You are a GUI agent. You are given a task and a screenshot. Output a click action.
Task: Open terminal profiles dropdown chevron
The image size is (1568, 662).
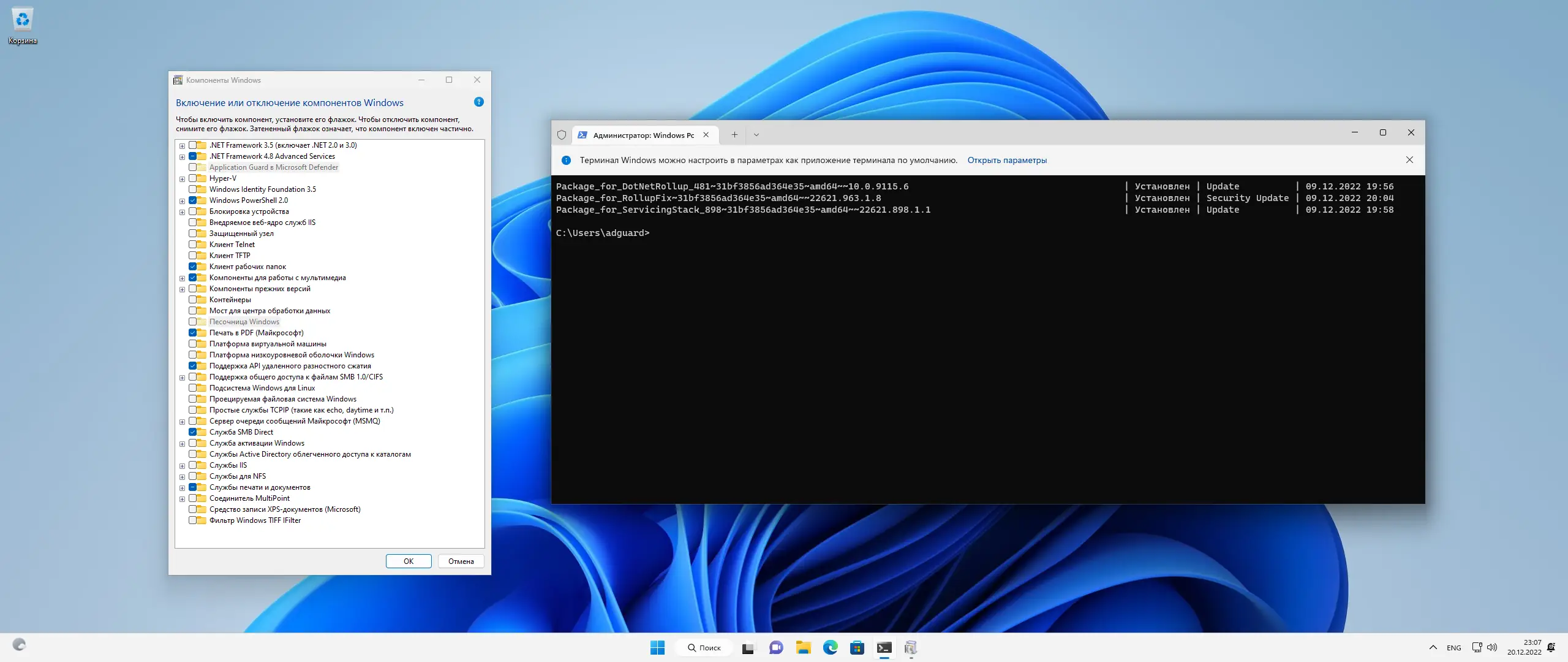point(756,135)
